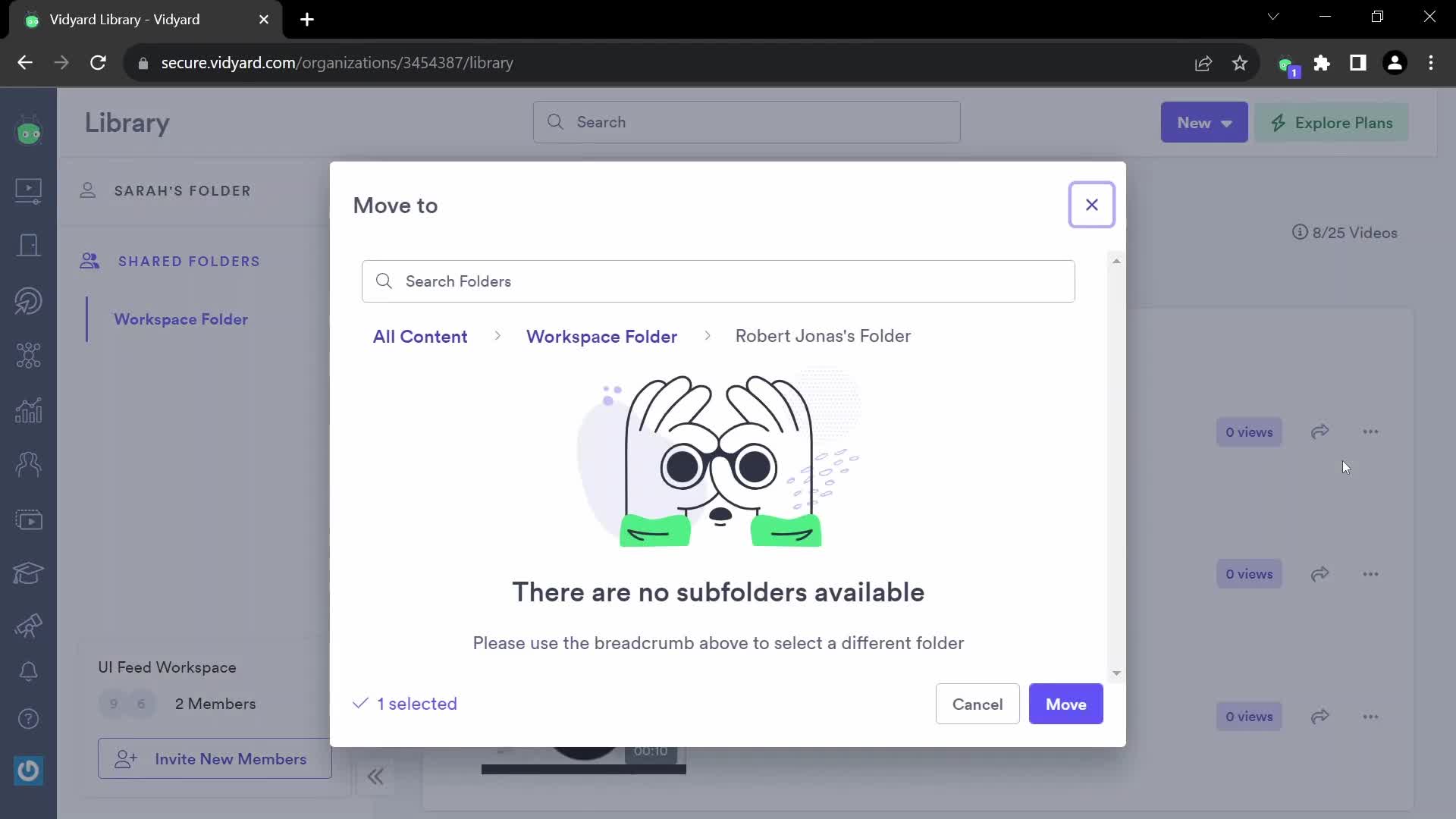This screenshot has height=819, width=1456.
Task: Open more options for second video
Action: [1370, 574]
